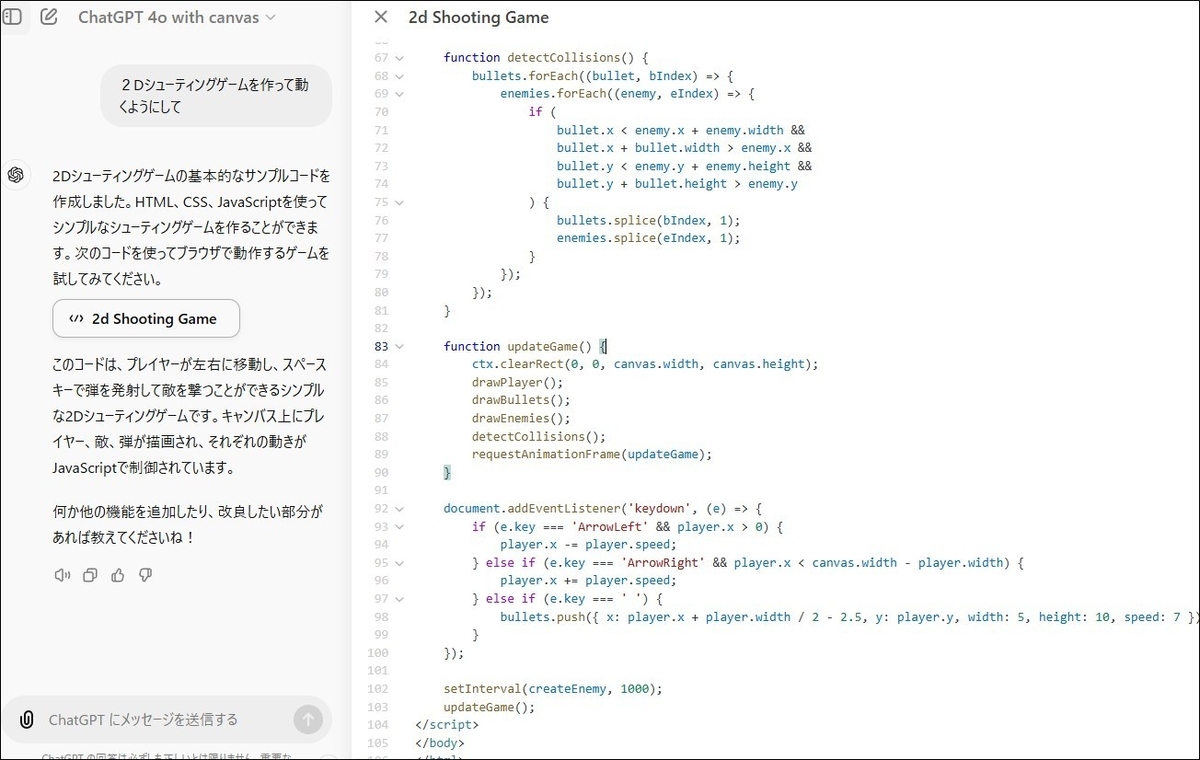Collapse code fold arrow at line 68
Screen dimensions: 1200x760
click(399, 76)
